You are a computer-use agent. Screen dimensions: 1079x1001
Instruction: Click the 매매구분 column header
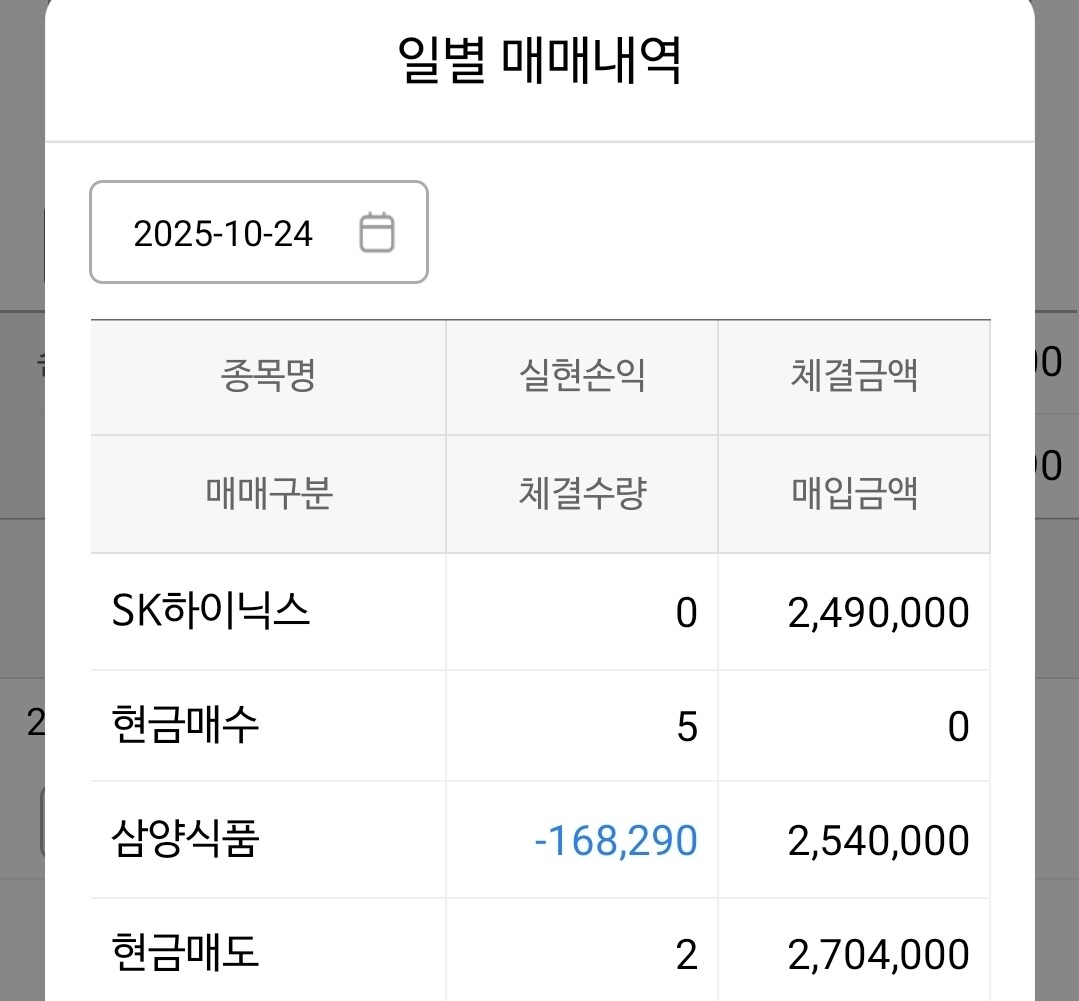click(268, 494)
